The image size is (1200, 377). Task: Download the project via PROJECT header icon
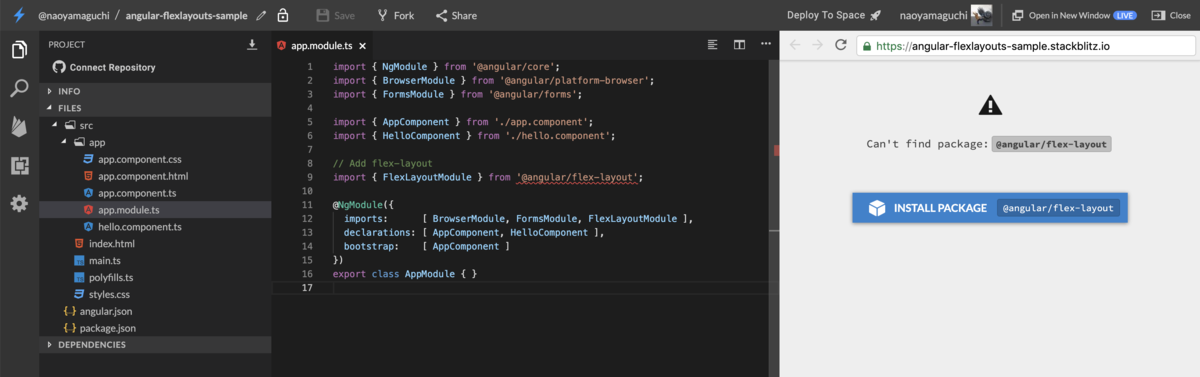[x=252, y=45]
